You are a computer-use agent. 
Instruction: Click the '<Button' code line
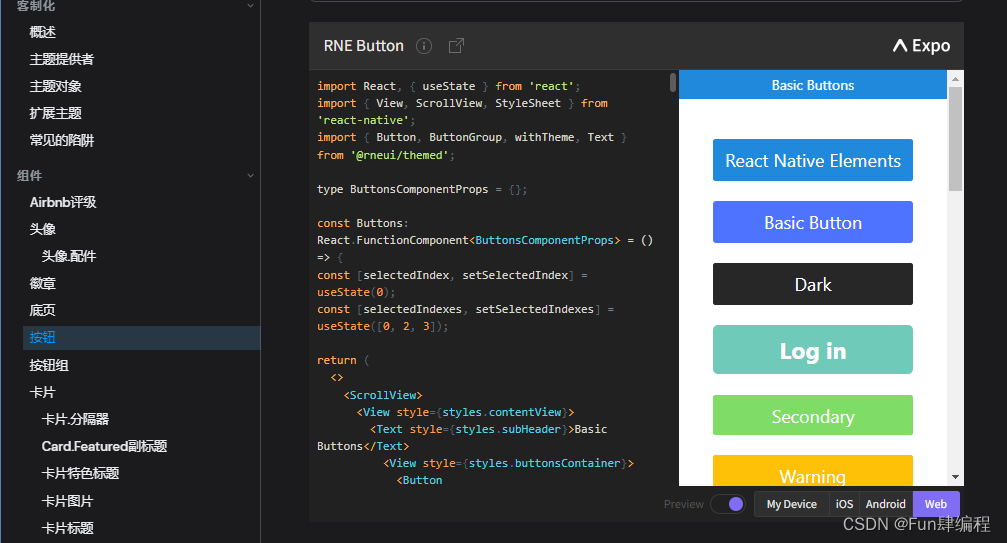point(419,480)
